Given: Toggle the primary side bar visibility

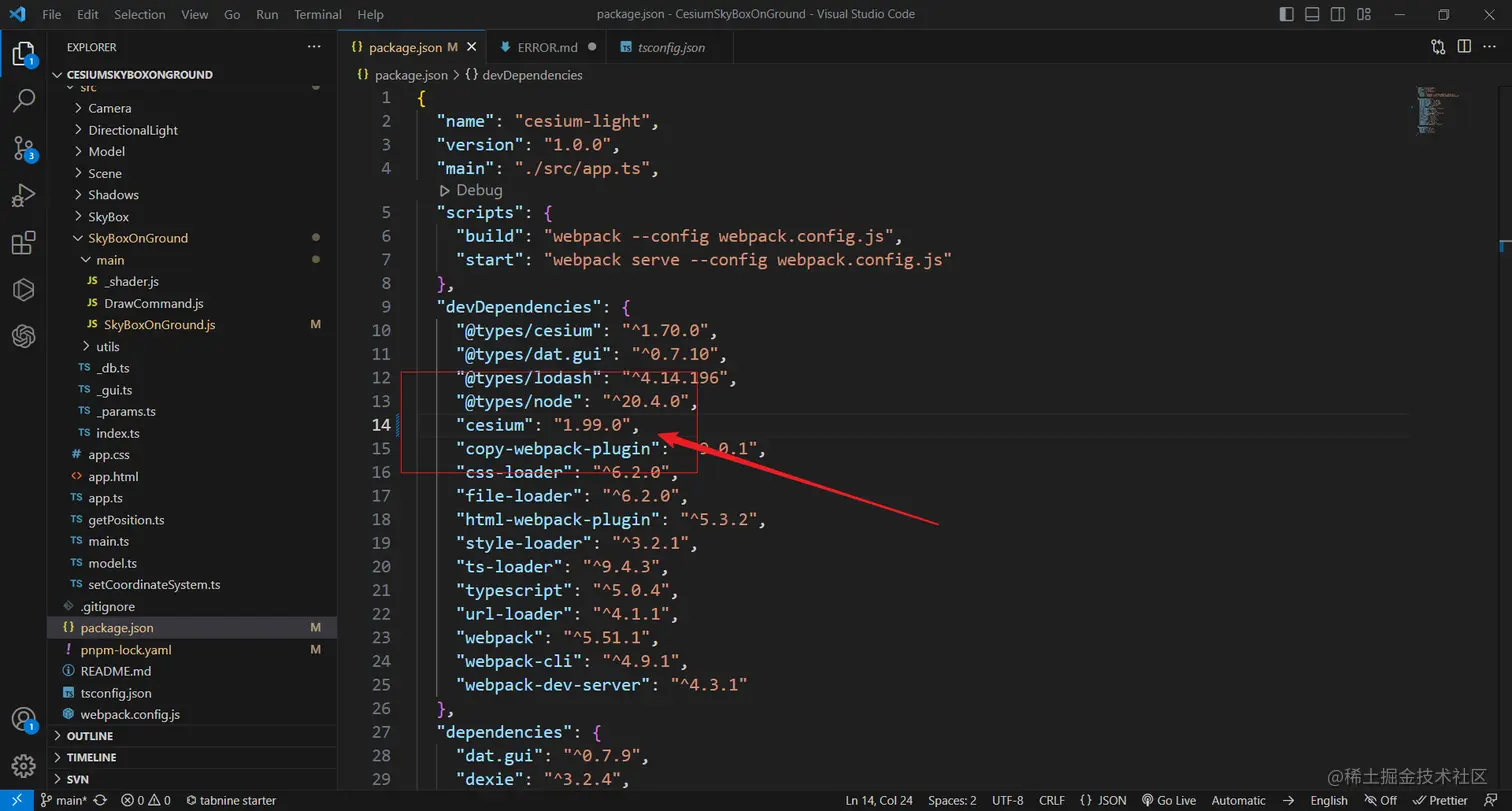Looking at the screenshot, I should (1286, 14).
